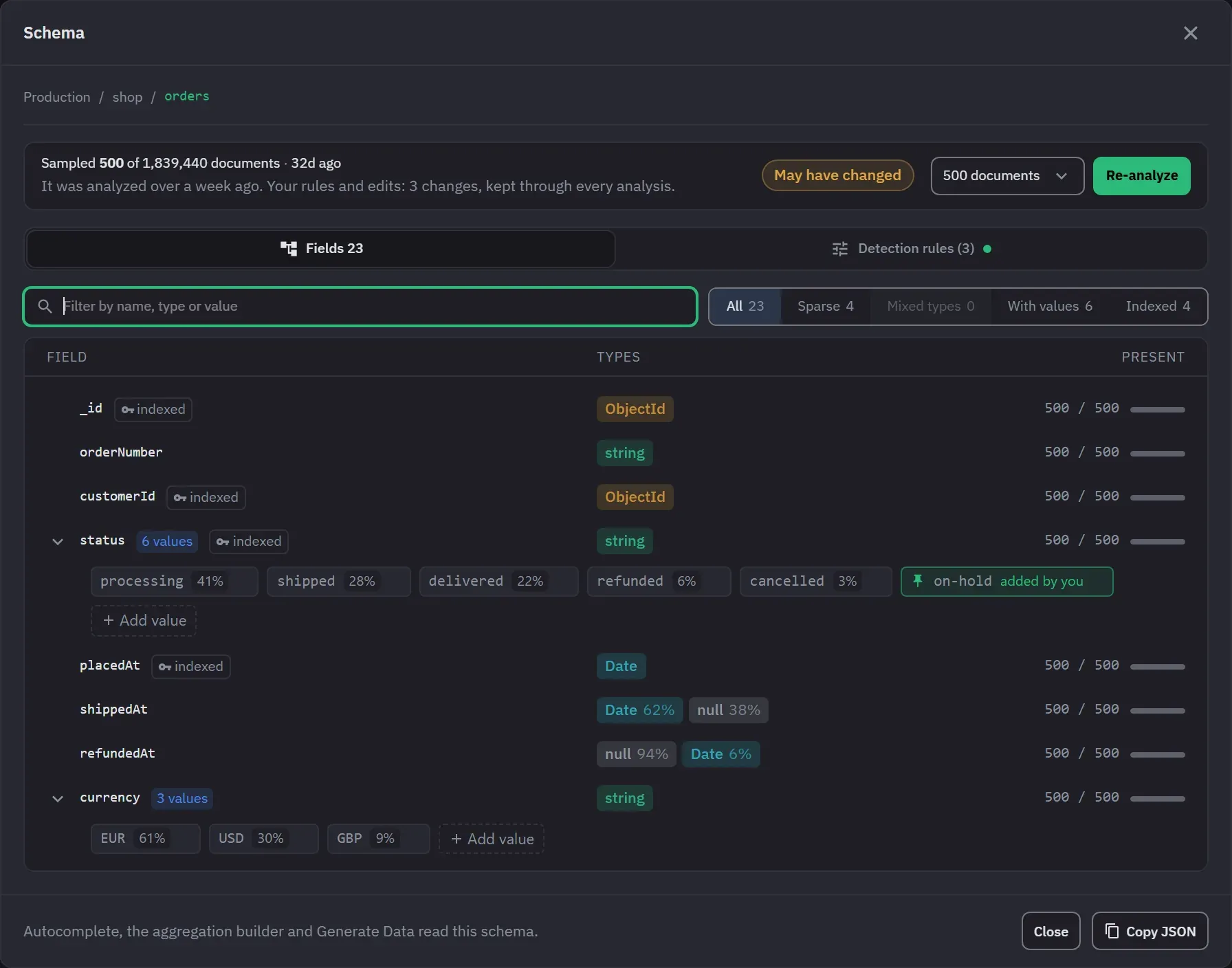Click the _id presence progress bar
1232x968 pixels.
pyautogui.click(x=1157, y=409)
